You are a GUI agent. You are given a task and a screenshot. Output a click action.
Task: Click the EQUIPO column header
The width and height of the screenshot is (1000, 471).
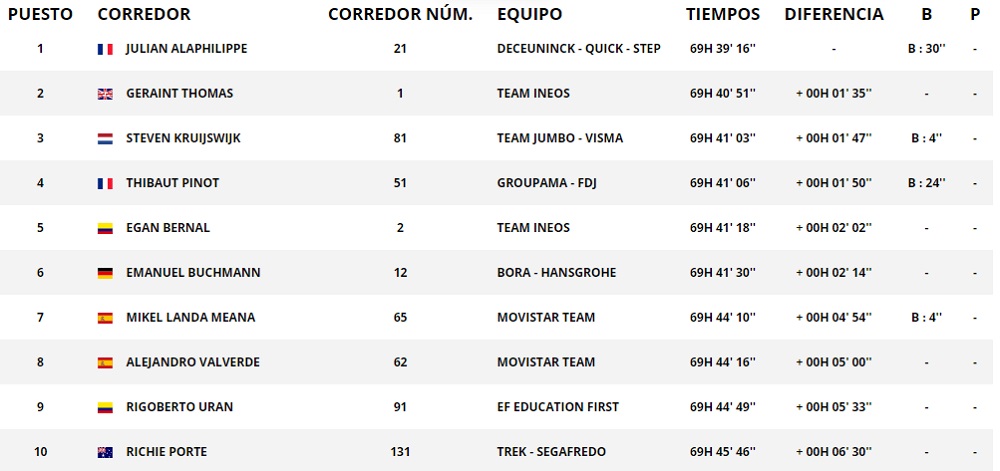tap(529, 15)
